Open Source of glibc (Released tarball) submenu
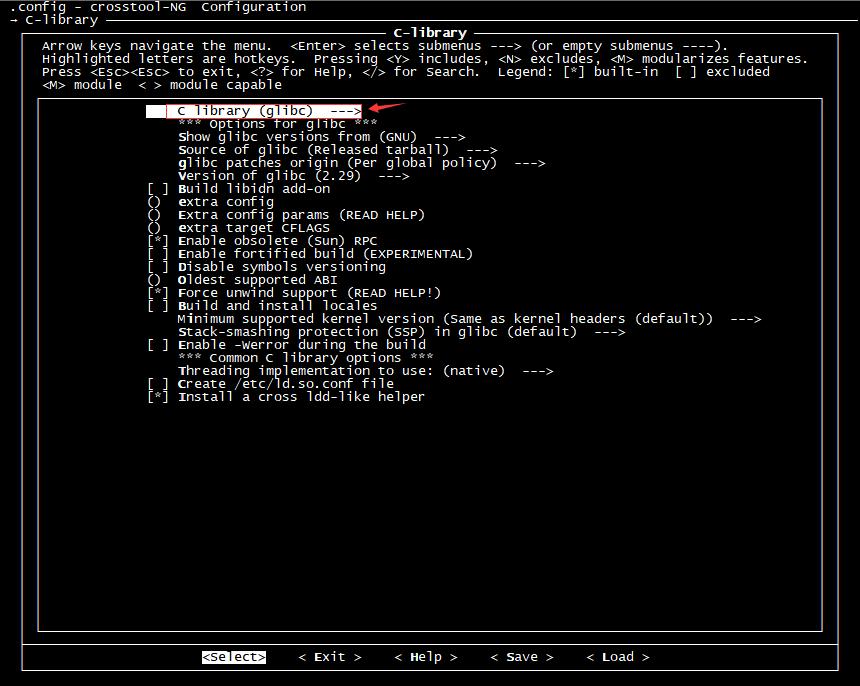The height and width of the screenshot is (686, 860). 337,150
